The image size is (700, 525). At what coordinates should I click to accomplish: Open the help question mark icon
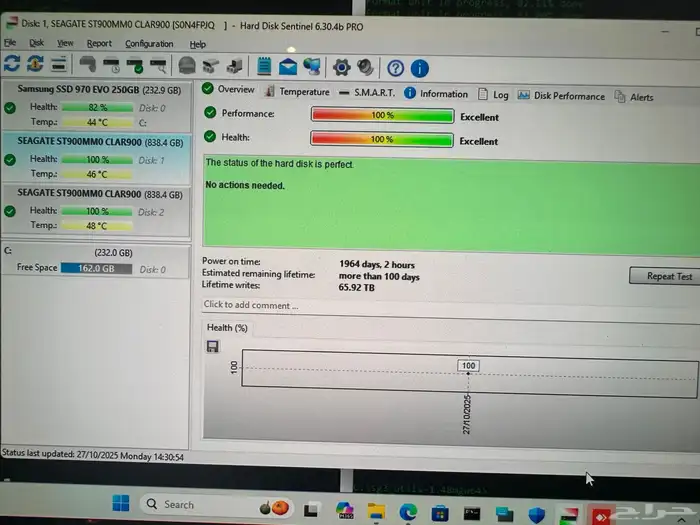pos(395,68)
